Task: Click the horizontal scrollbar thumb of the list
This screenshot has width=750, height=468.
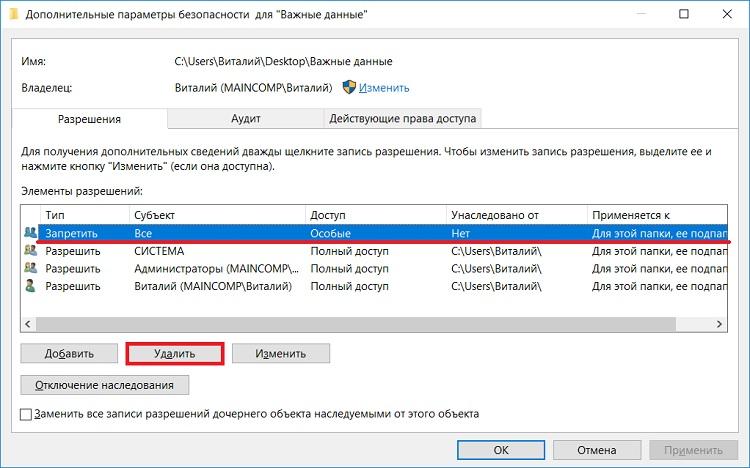Action: click(356, 324)
